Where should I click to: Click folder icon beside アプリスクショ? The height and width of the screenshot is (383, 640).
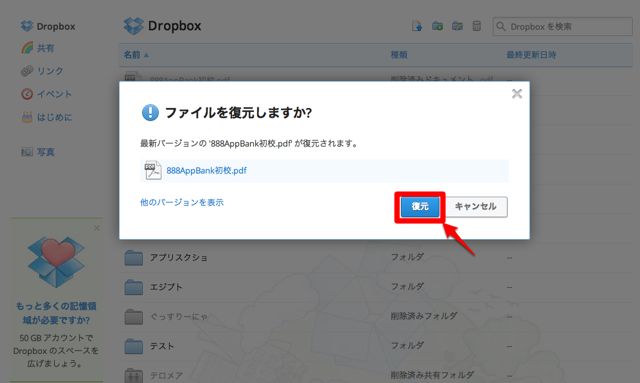click(x=133, y=258)
